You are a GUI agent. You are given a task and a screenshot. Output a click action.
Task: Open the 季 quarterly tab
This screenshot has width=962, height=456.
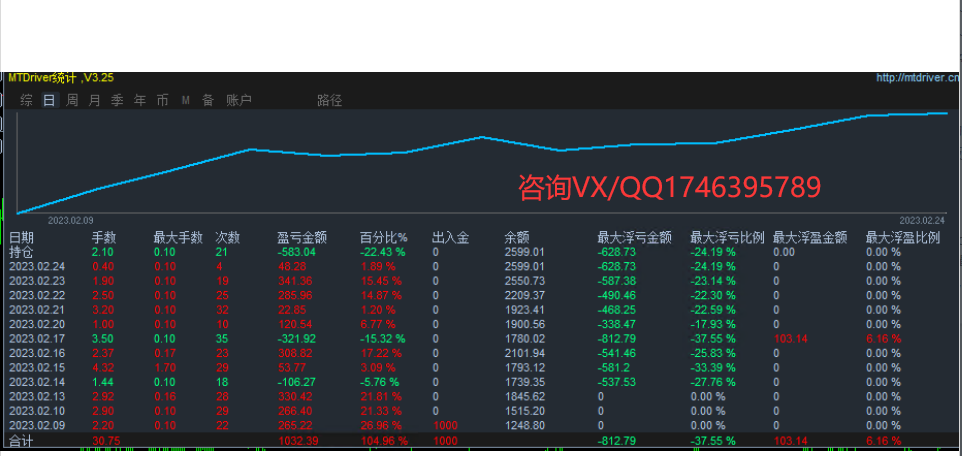(x=117, y=101)
